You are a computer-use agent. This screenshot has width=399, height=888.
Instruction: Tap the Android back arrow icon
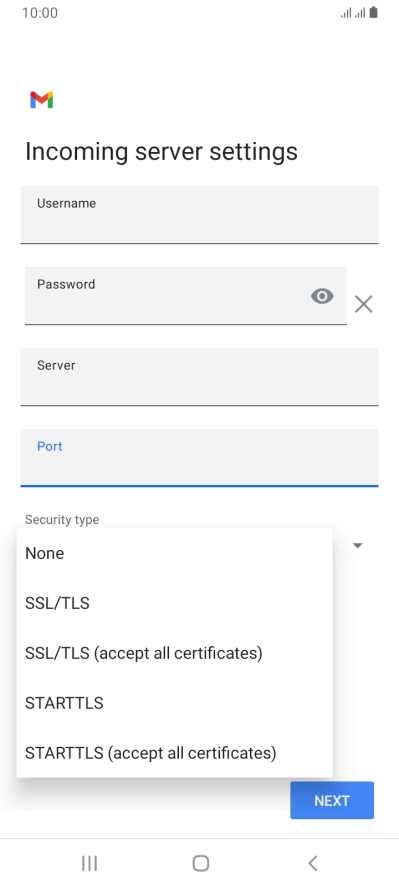click(x=312, y=863)
